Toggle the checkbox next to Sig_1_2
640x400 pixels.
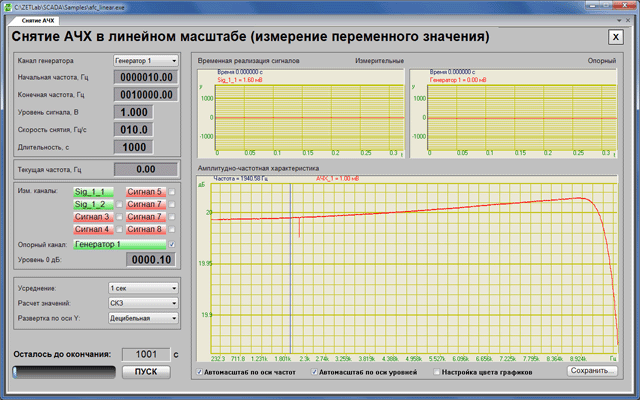[x=119, y=204]
